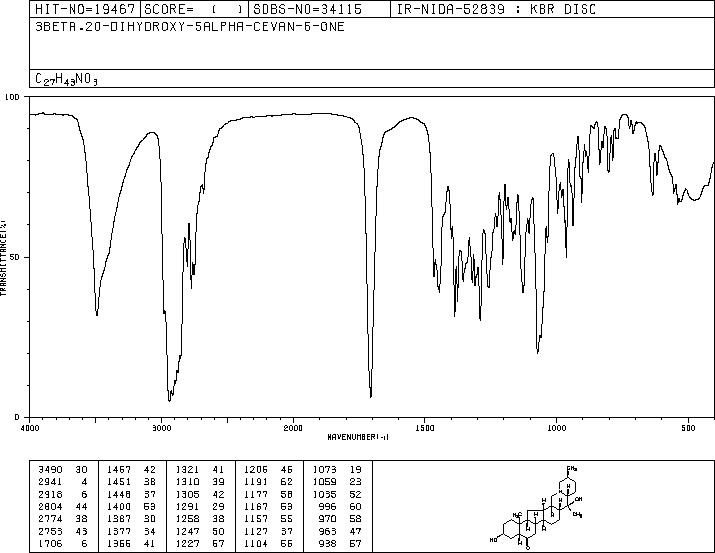Click the WAVENUMBER axis title
This screenshot has height=553, width=715.
(358, 437)
